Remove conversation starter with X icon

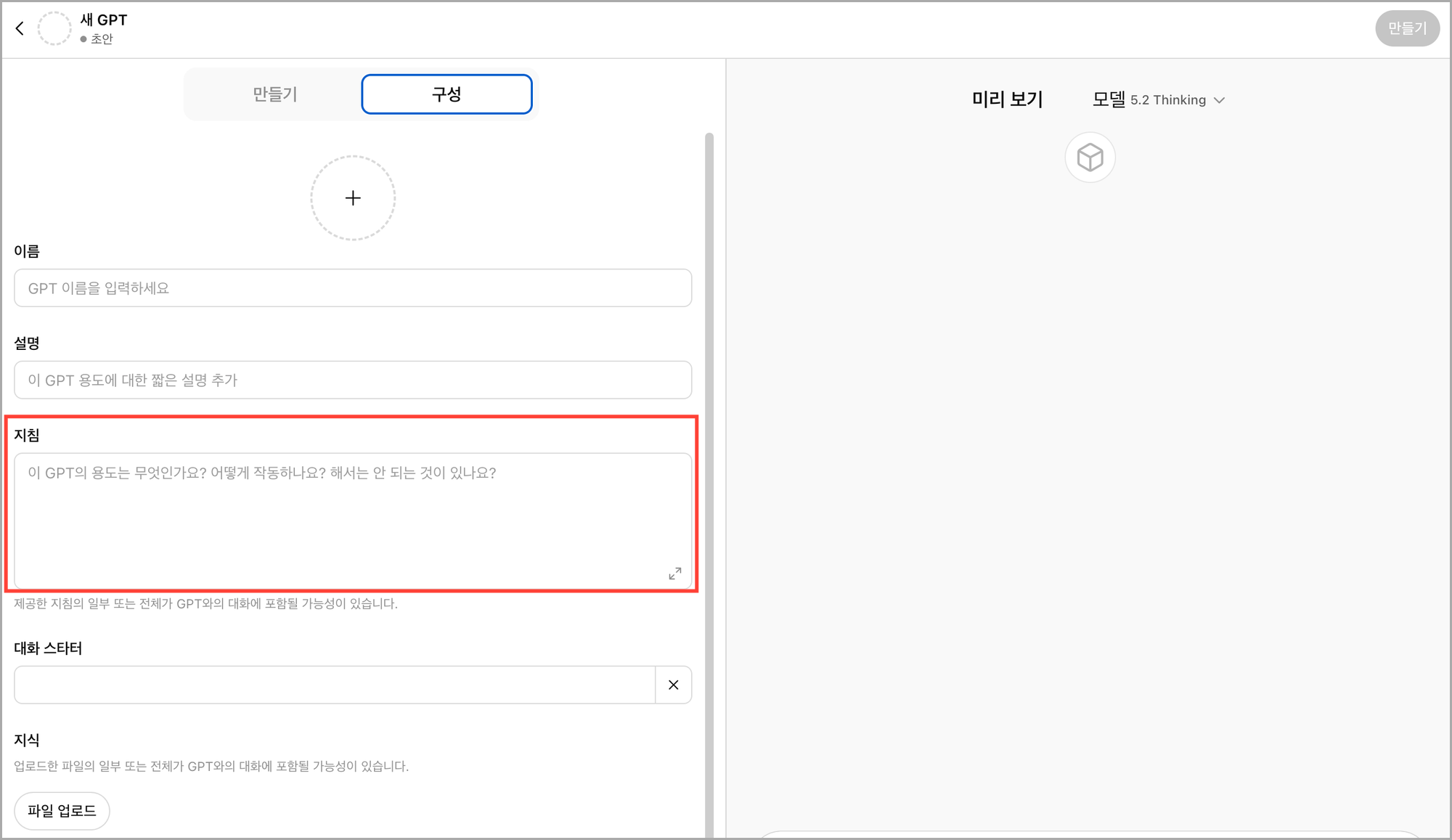point(673,685)
